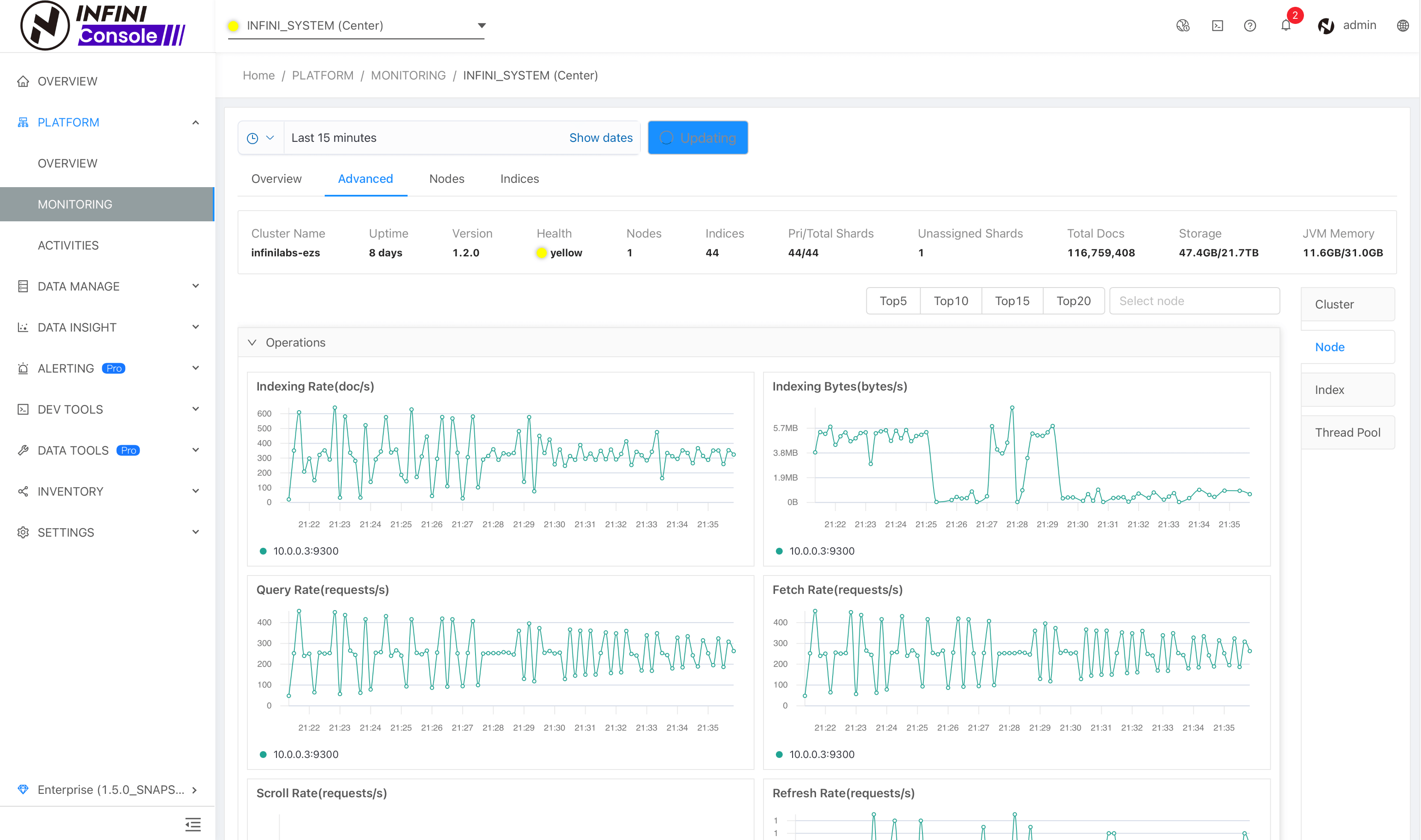Collapse the PLATFORM menu chevron
1421x840 pixels.
tap(195, 122)
